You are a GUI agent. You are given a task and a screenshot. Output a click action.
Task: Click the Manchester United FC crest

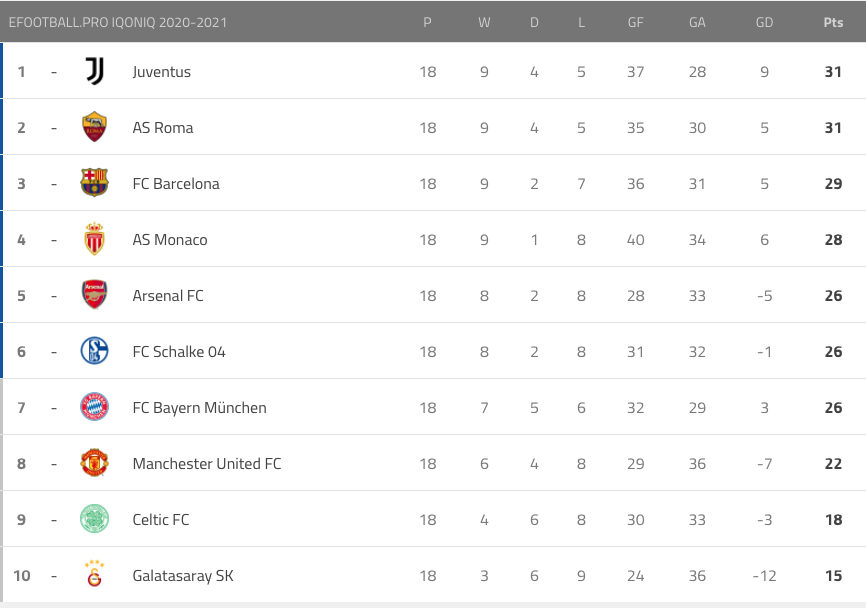[94, 463]
